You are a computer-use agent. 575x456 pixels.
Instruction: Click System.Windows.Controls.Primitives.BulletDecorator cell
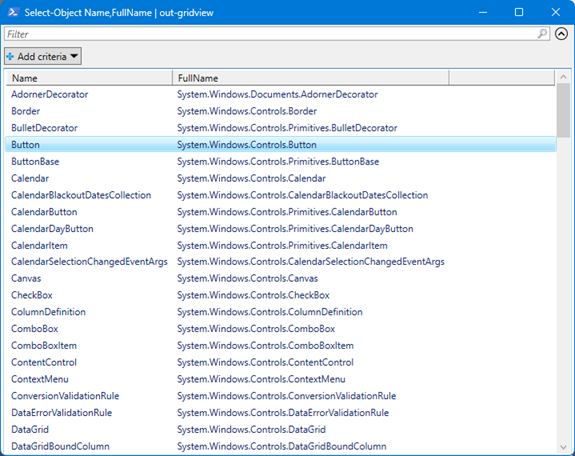tap(287, 128)
